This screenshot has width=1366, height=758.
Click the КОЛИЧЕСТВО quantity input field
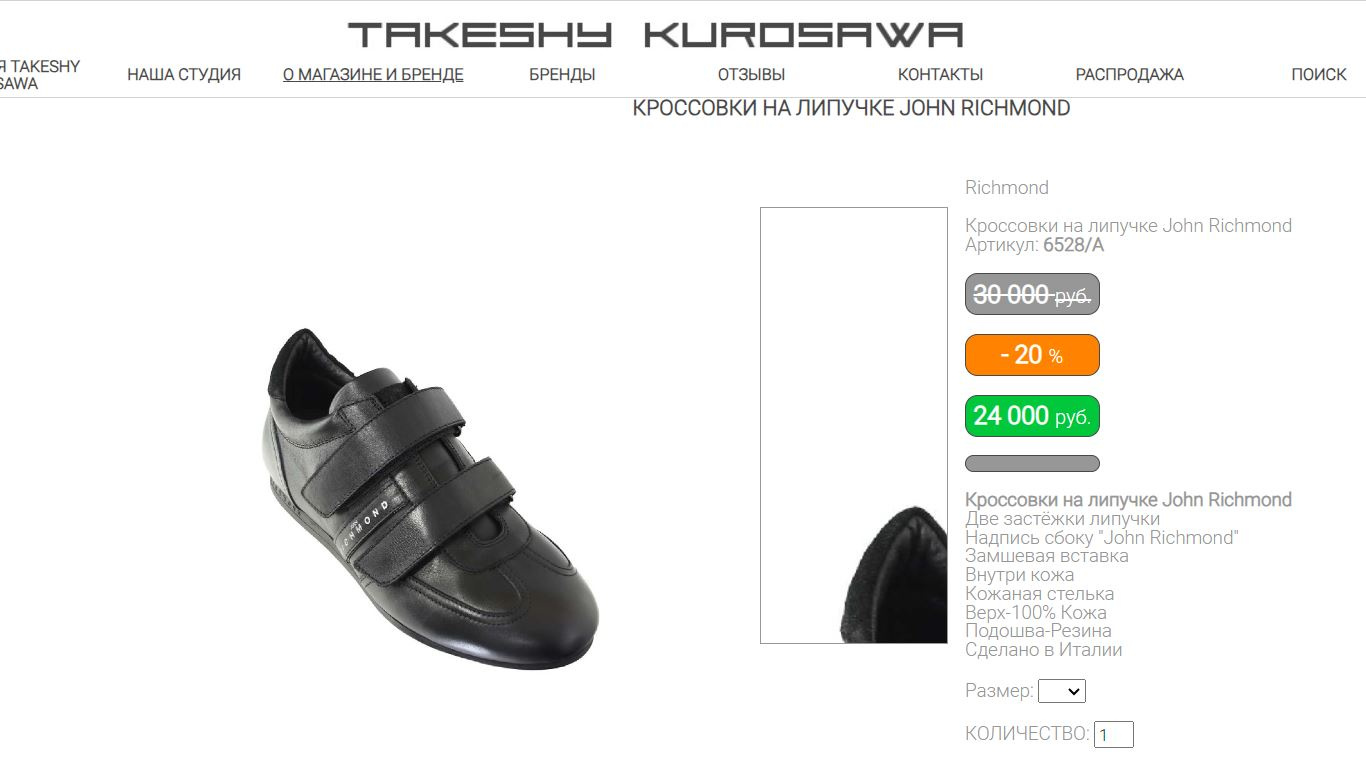coord(1114,735)
